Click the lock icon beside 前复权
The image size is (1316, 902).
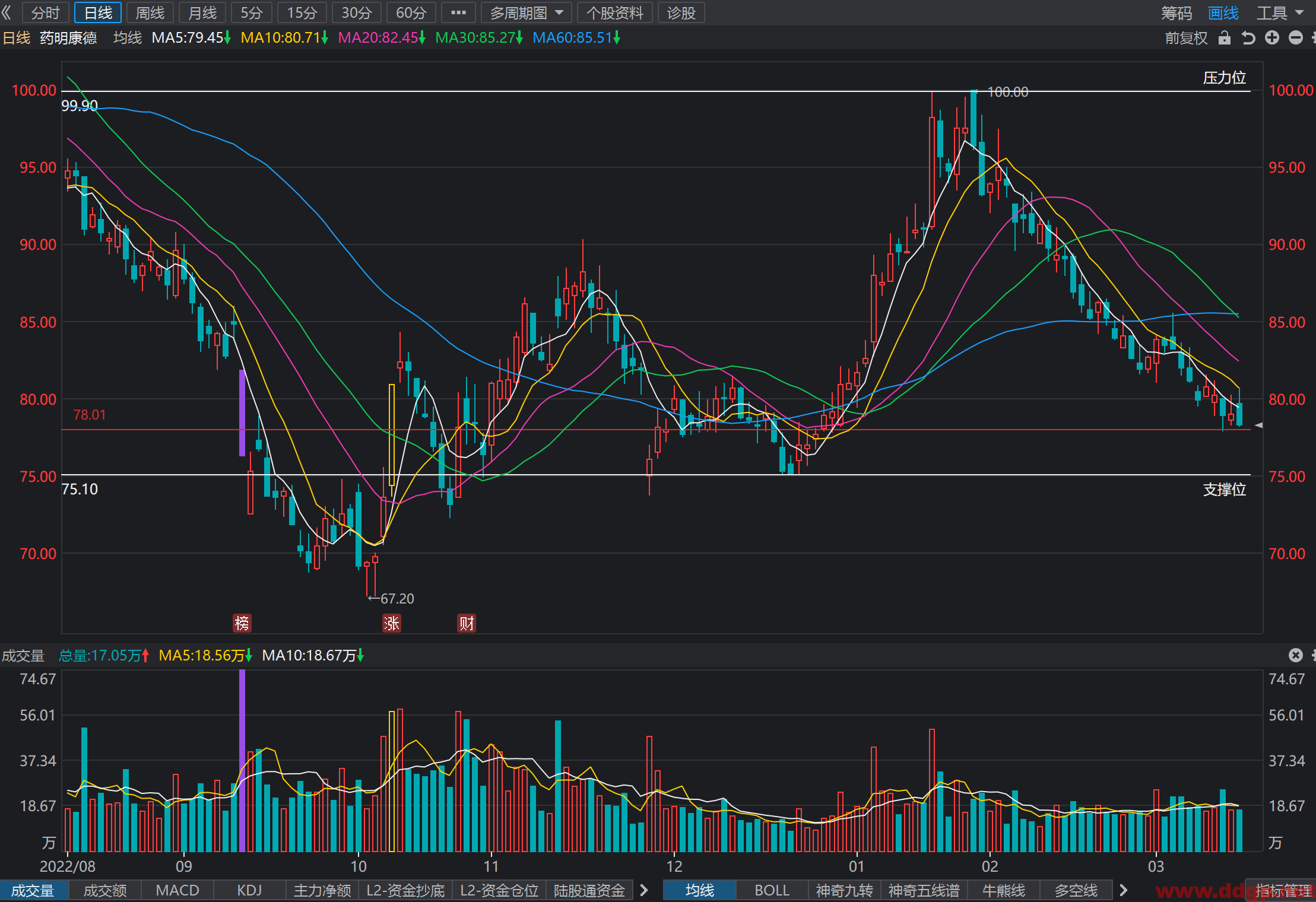tap(1224, 38)
